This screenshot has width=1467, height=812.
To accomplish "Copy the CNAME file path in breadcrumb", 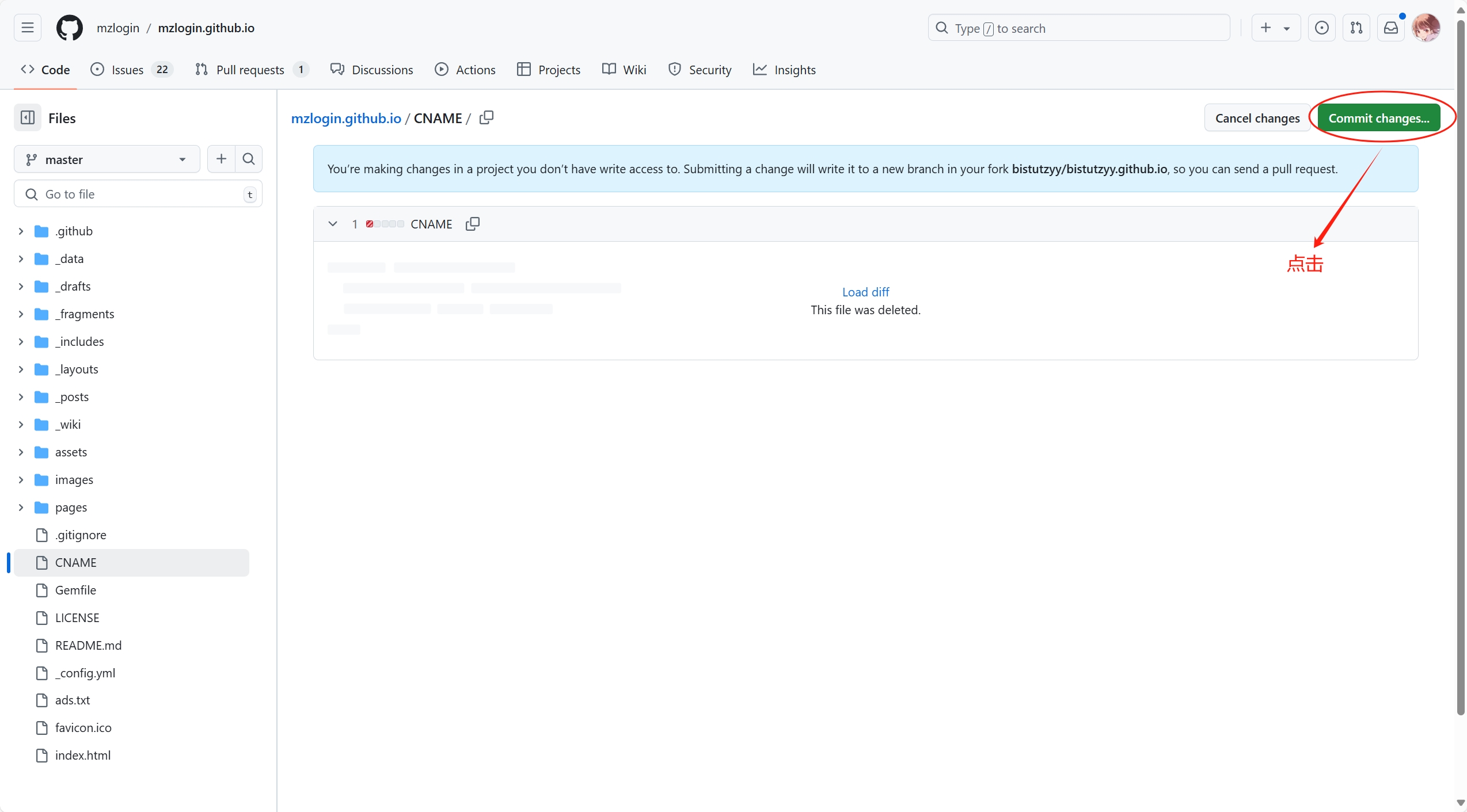I will point(487,117).
